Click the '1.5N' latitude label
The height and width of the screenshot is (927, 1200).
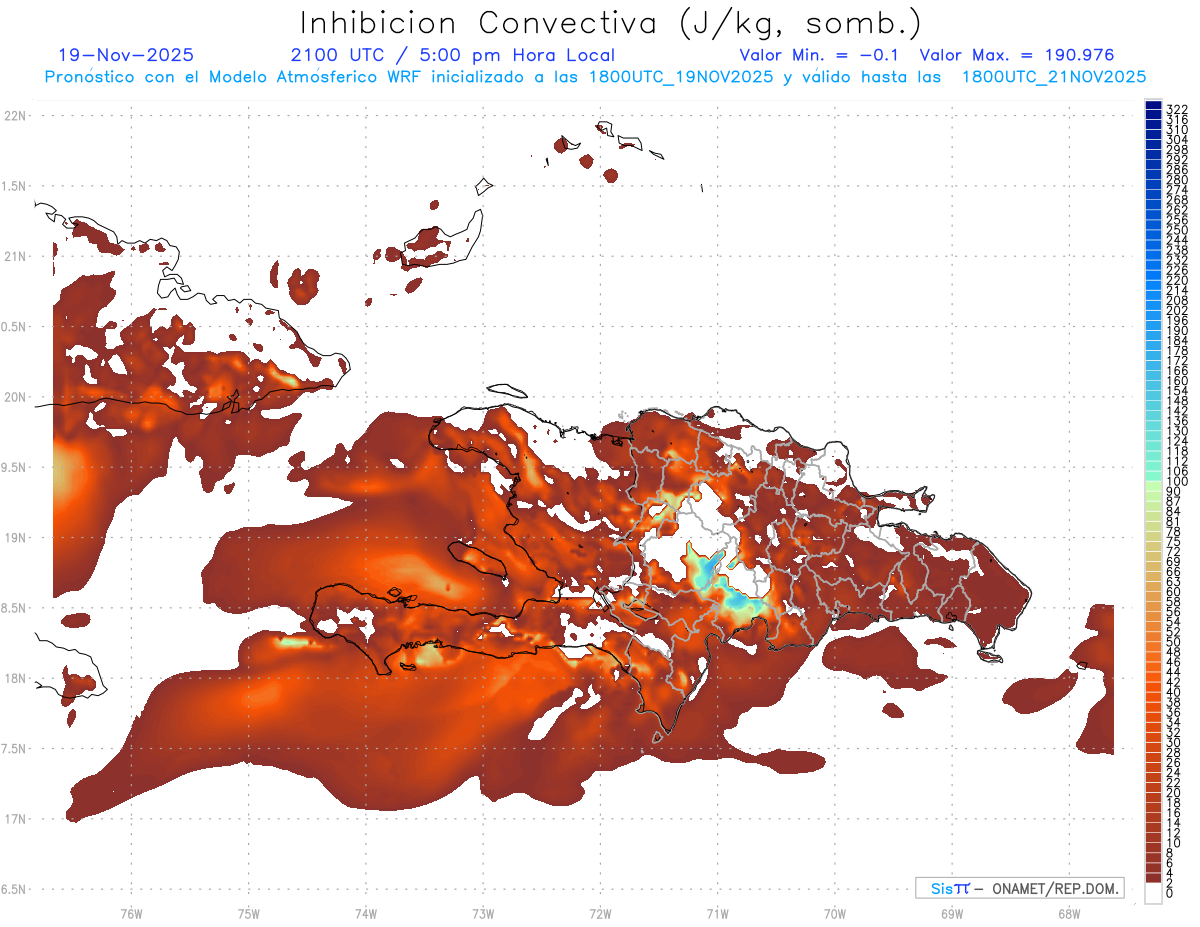point(14,186)
